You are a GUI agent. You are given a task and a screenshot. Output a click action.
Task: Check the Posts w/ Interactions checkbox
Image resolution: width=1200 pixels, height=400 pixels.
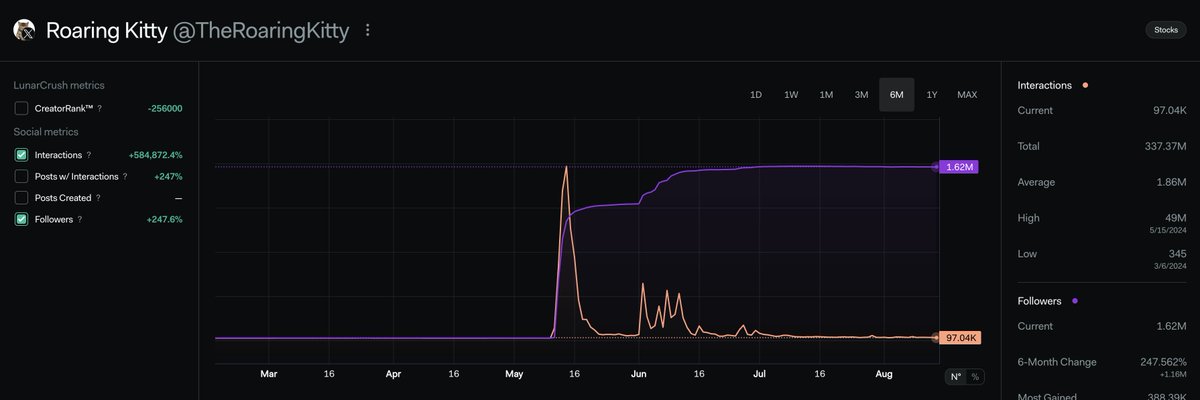[21, 176]
